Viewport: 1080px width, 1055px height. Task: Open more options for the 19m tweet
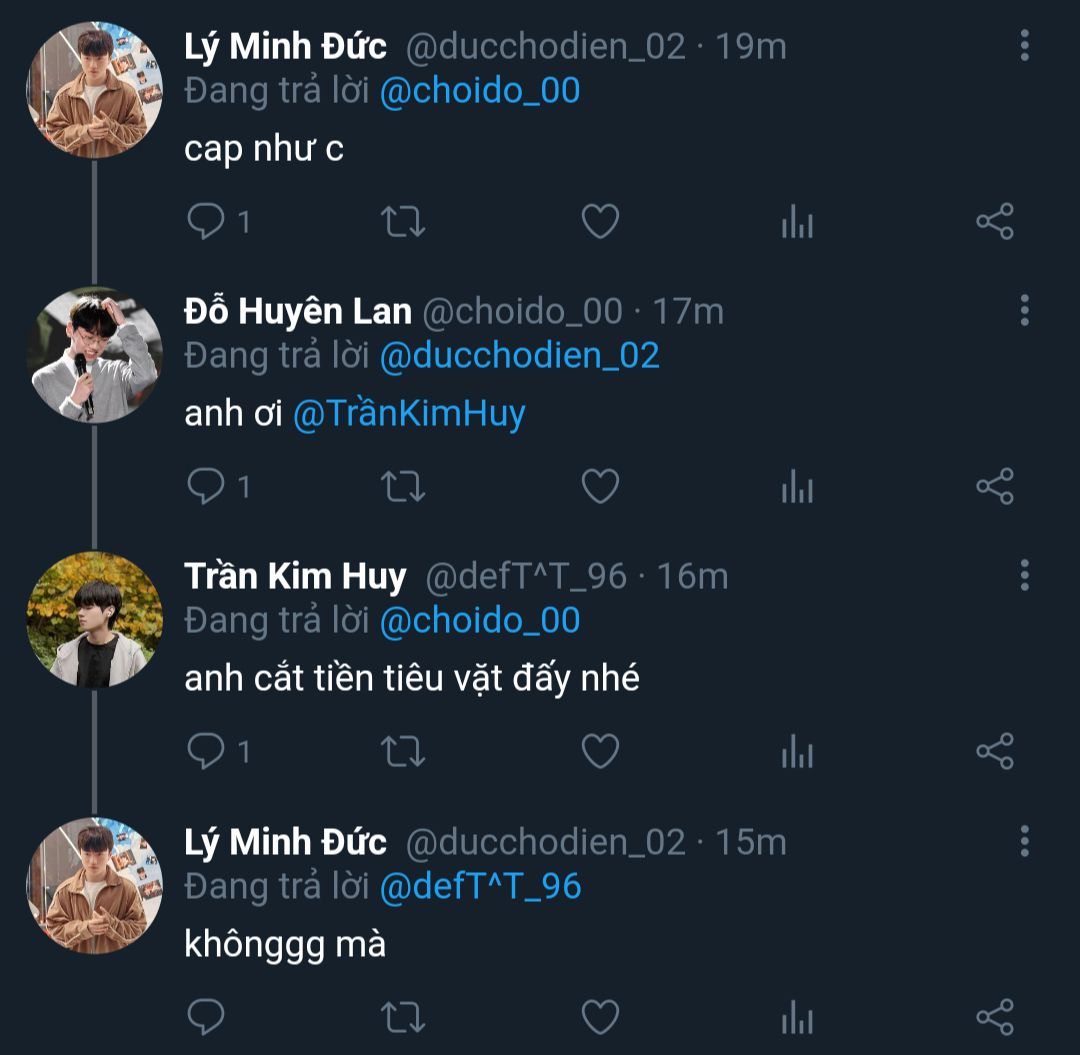pos(1024,46)
